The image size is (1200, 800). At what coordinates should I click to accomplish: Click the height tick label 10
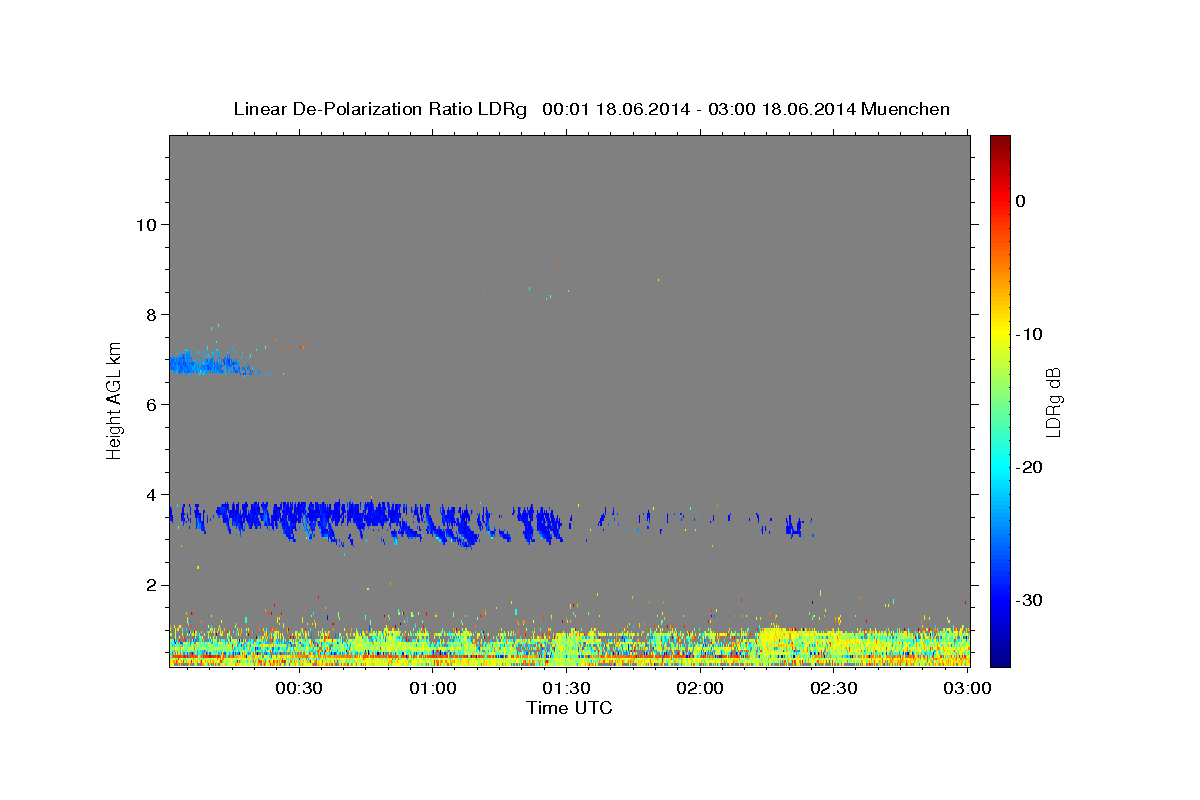tap(146, 224)
